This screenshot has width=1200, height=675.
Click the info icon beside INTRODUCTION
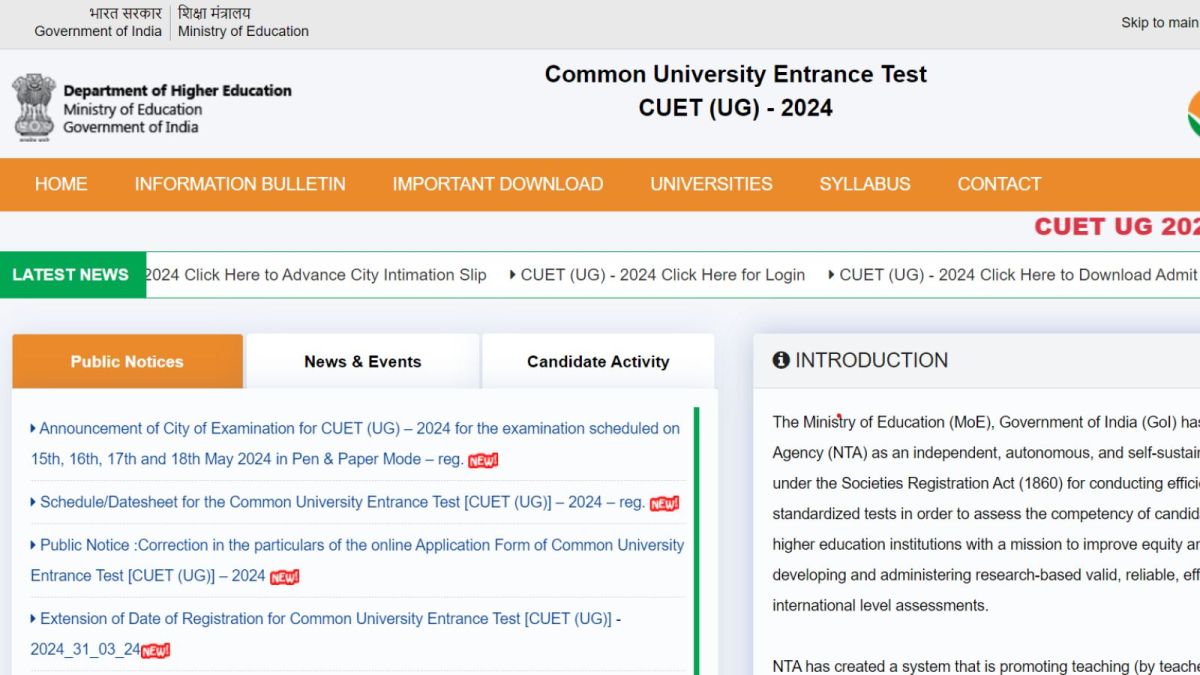click(781, 361)
